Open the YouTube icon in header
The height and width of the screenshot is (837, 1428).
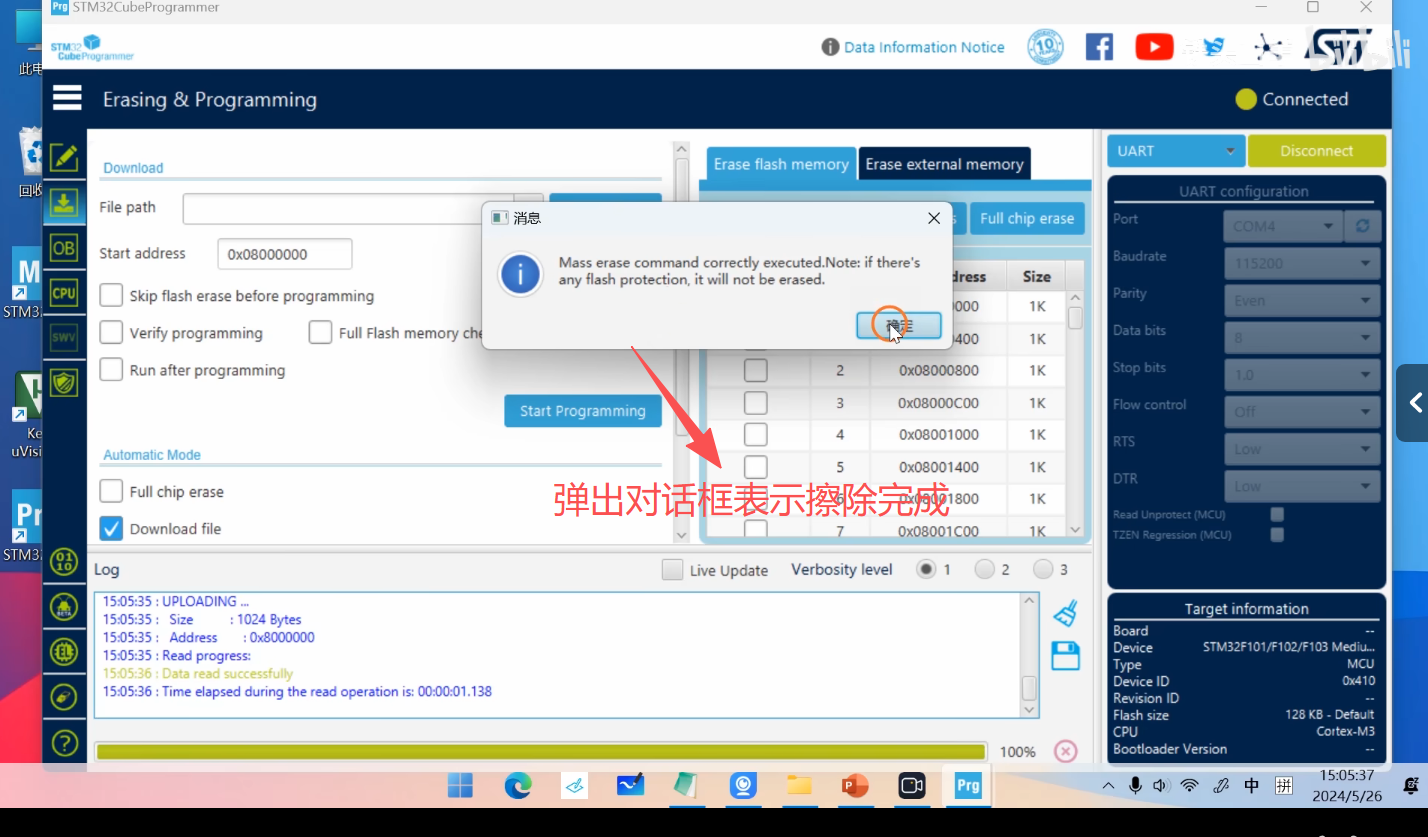(1154, 47)
